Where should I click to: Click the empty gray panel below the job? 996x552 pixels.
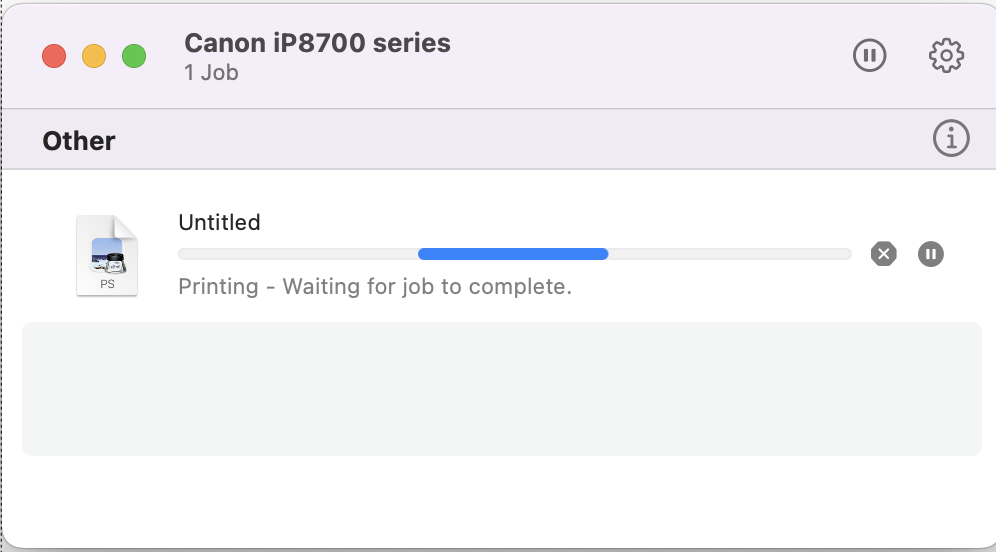500,388
